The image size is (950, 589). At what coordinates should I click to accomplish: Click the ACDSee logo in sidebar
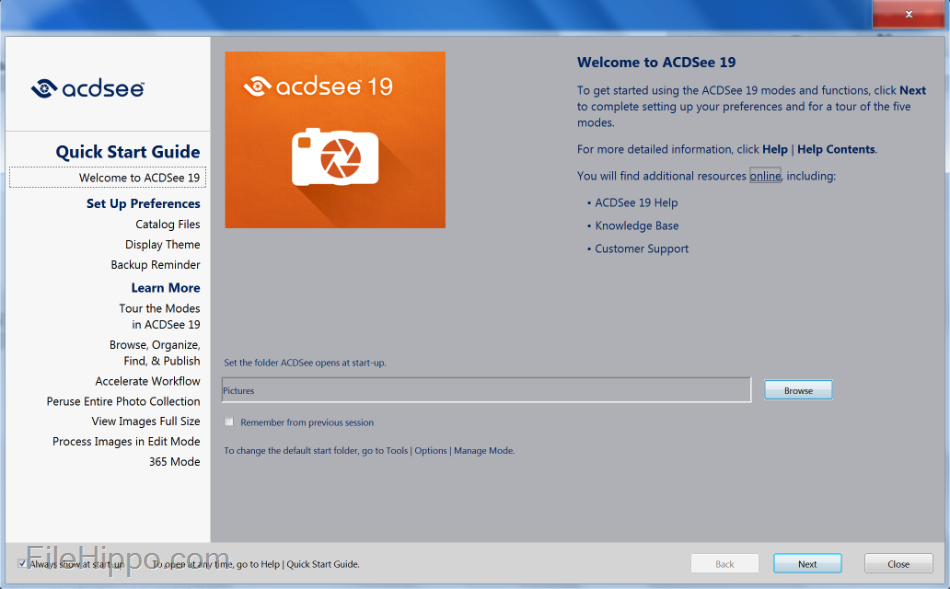pos(88,89)
